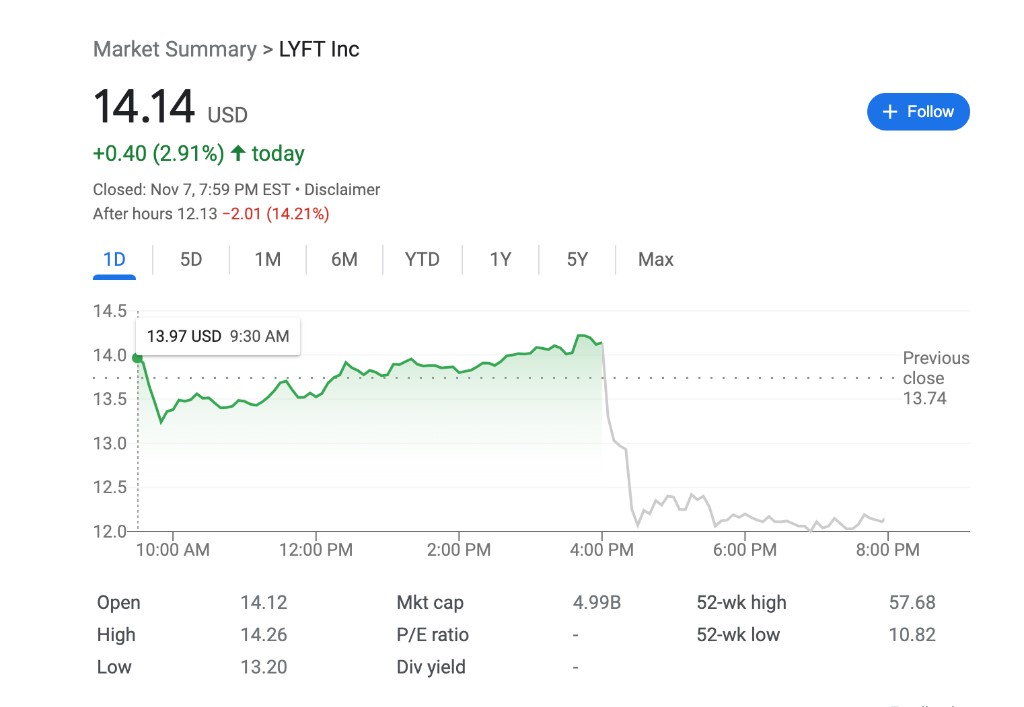Viewport: 1024px width, 707px height.
Task: Click the plus icon on Follow
Action: [891, 112]
